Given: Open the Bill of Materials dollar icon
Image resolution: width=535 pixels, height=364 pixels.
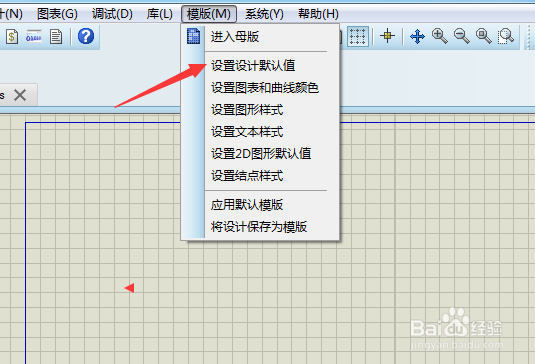Looking at the screenshot, I should pos(12,36).
